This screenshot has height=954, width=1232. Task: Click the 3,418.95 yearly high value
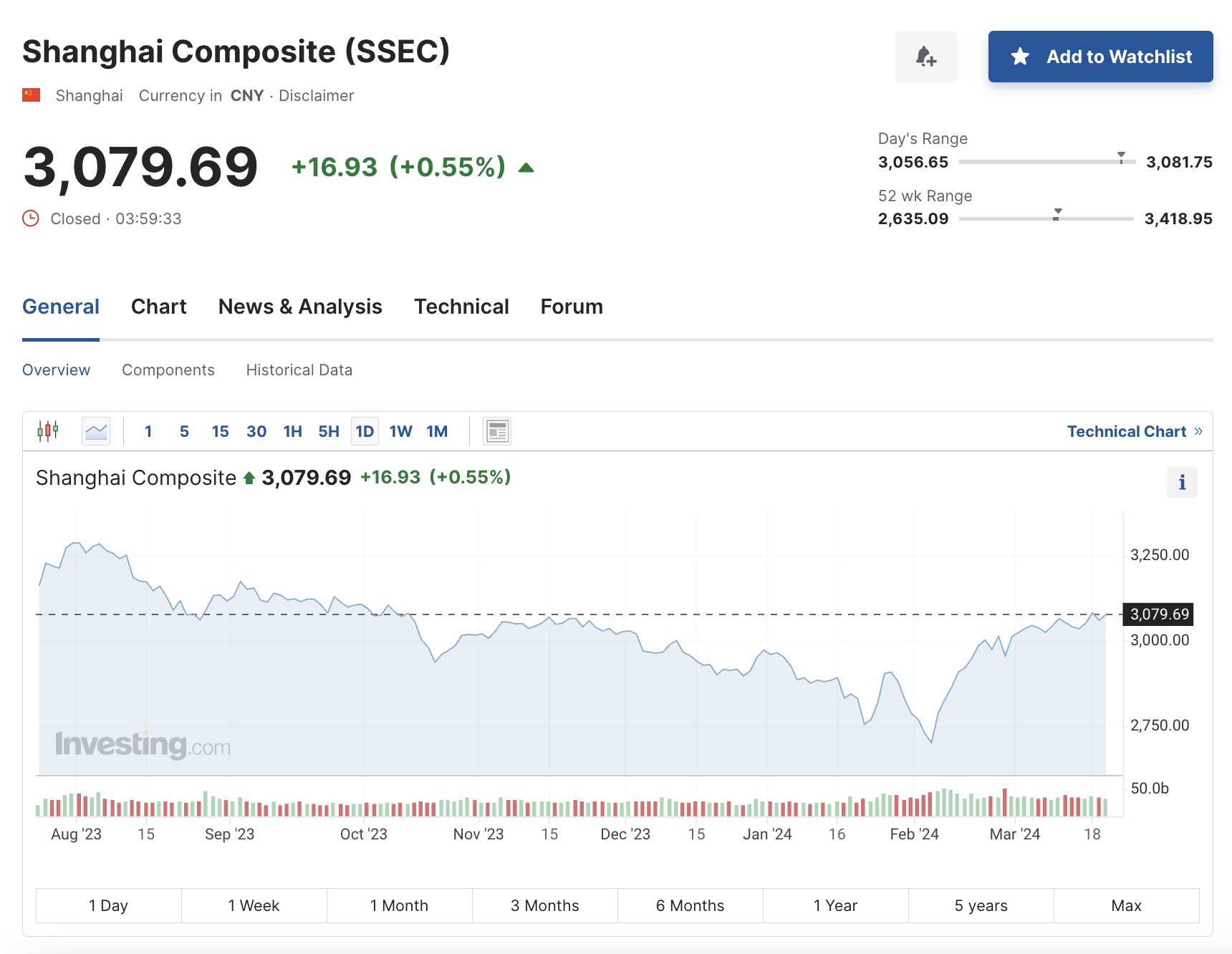pos(1178,218)
